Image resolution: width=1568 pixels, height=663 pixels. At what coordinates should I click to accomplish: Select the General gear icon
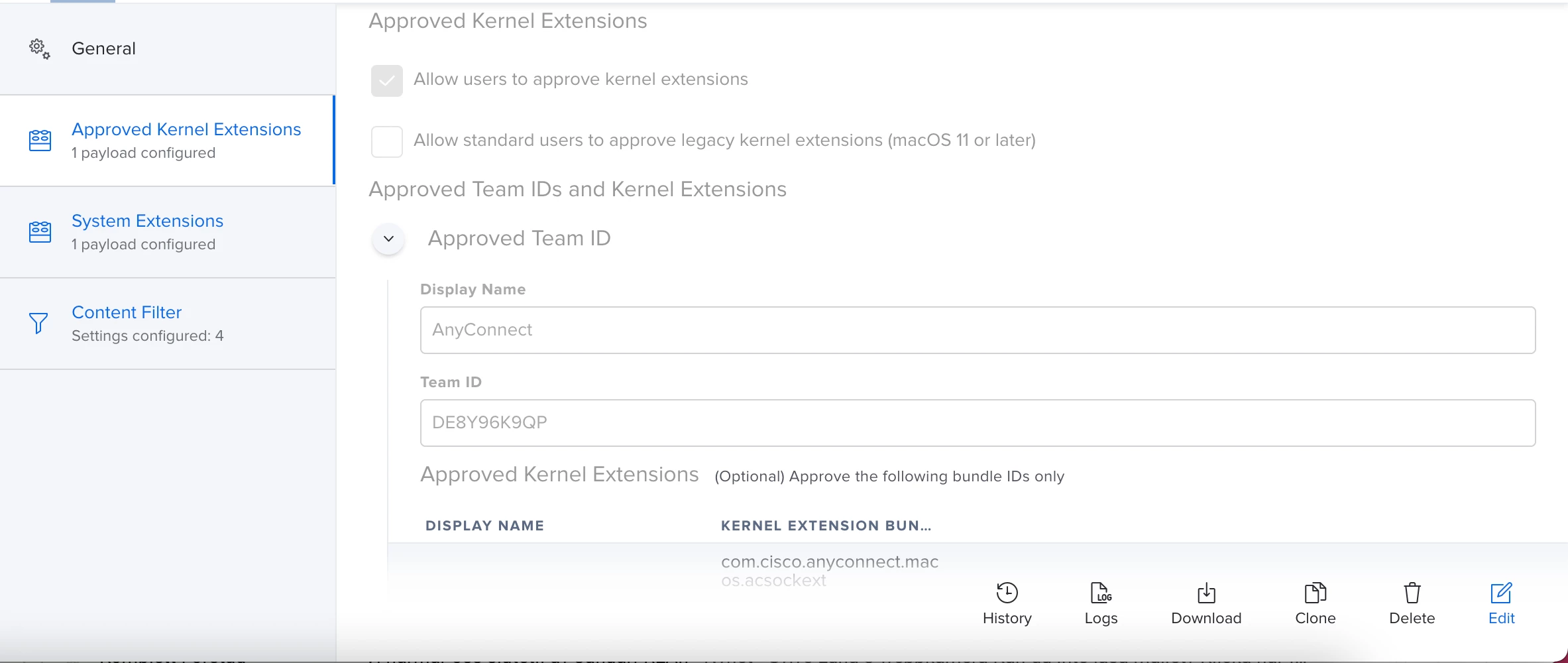pyautogui.click(x=39, y=48)
